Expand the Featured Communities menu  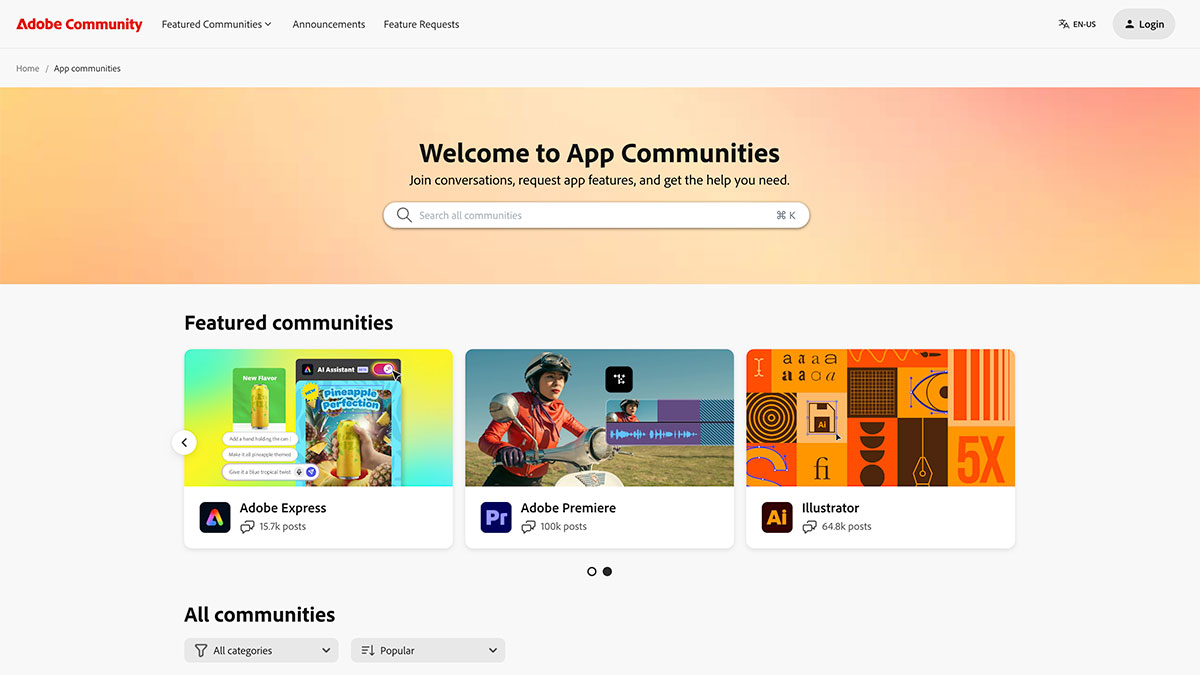[x=216, y=23]
